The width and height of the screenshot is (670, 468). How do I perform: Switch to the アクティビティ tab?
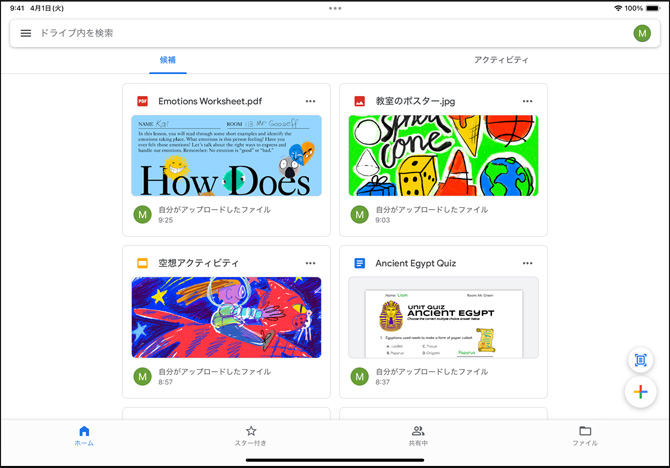click(x=501, y=60)
